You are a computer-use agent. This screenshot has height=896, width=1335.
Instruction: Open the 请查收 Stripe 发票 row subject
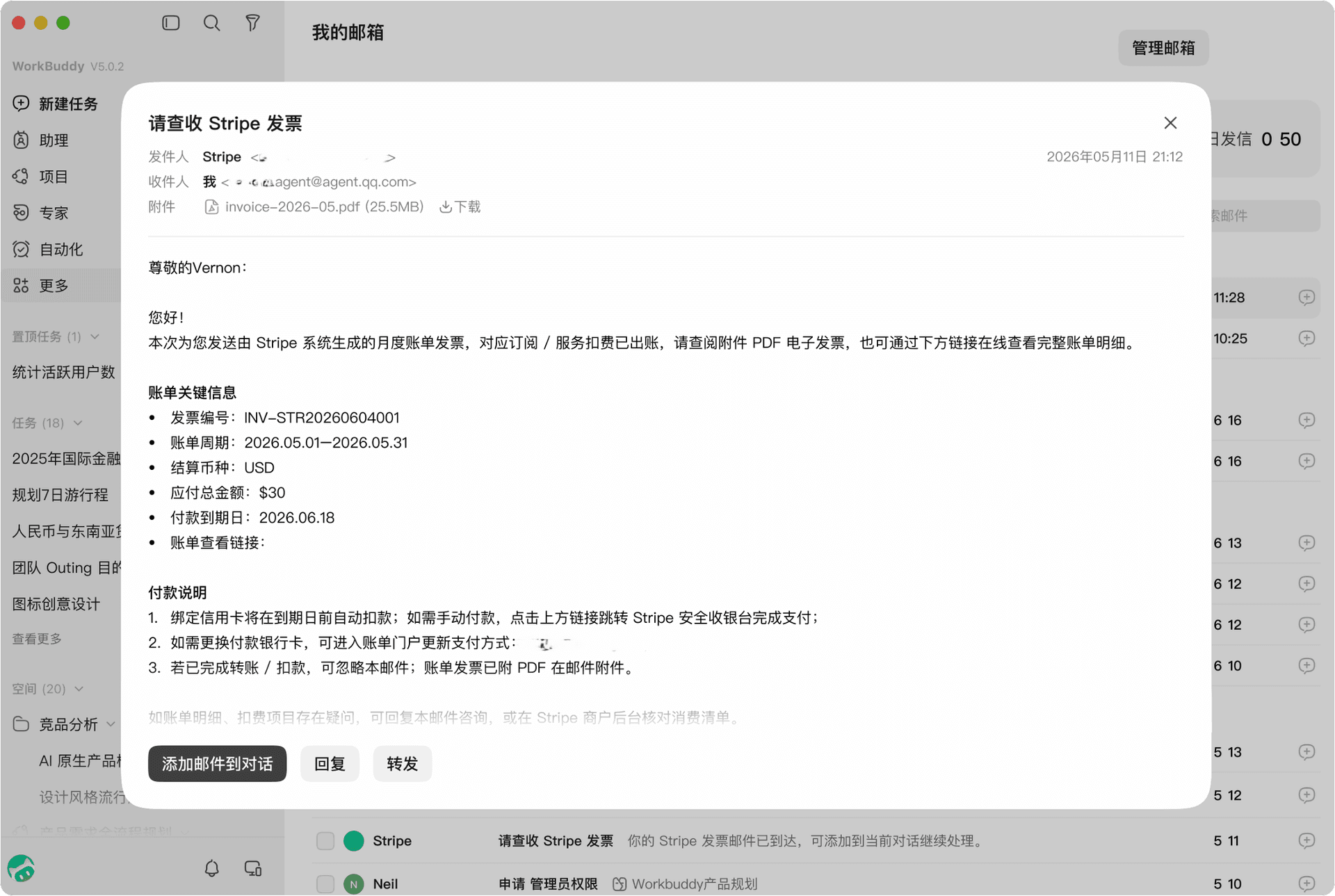click(556, 841)
